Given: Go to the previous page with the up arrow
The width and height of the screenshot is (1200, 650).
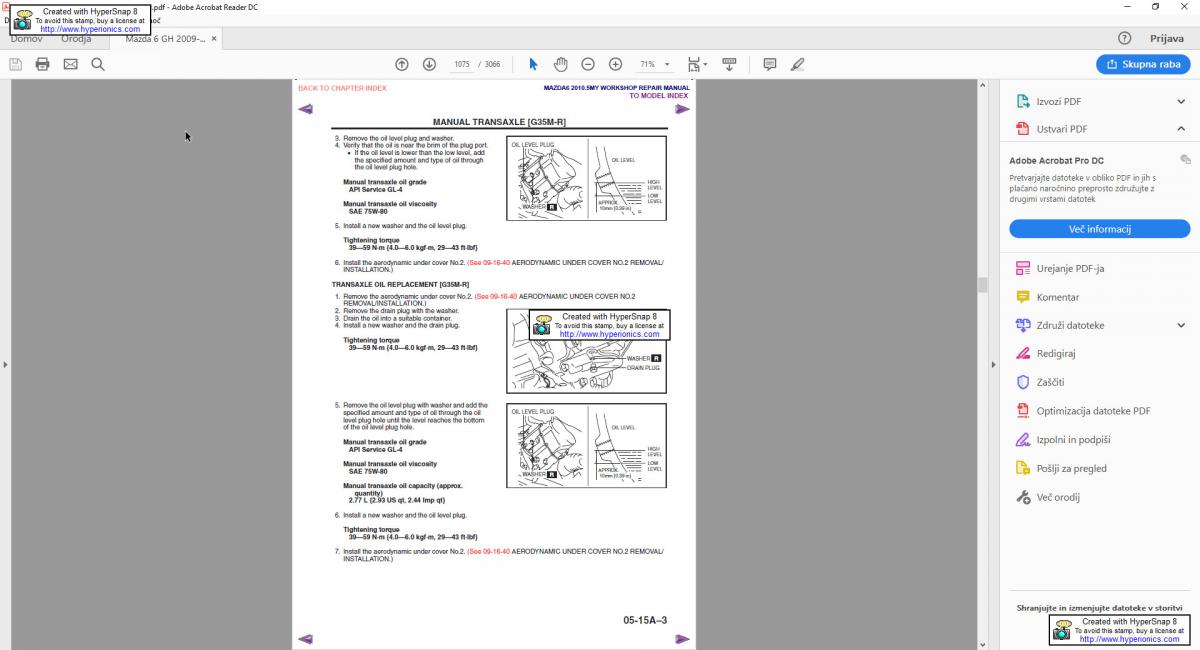Looking at the screenshot, I should click(x=402, y=64).
